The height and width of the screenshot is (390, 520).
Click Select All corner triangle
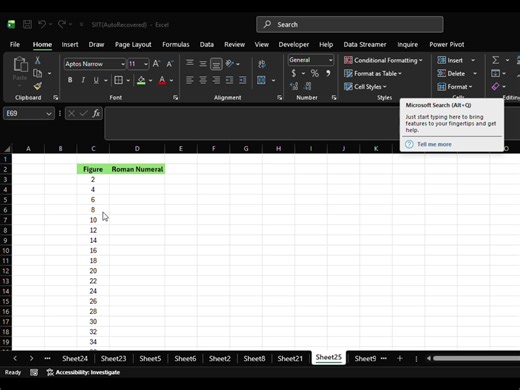point(7,149)
